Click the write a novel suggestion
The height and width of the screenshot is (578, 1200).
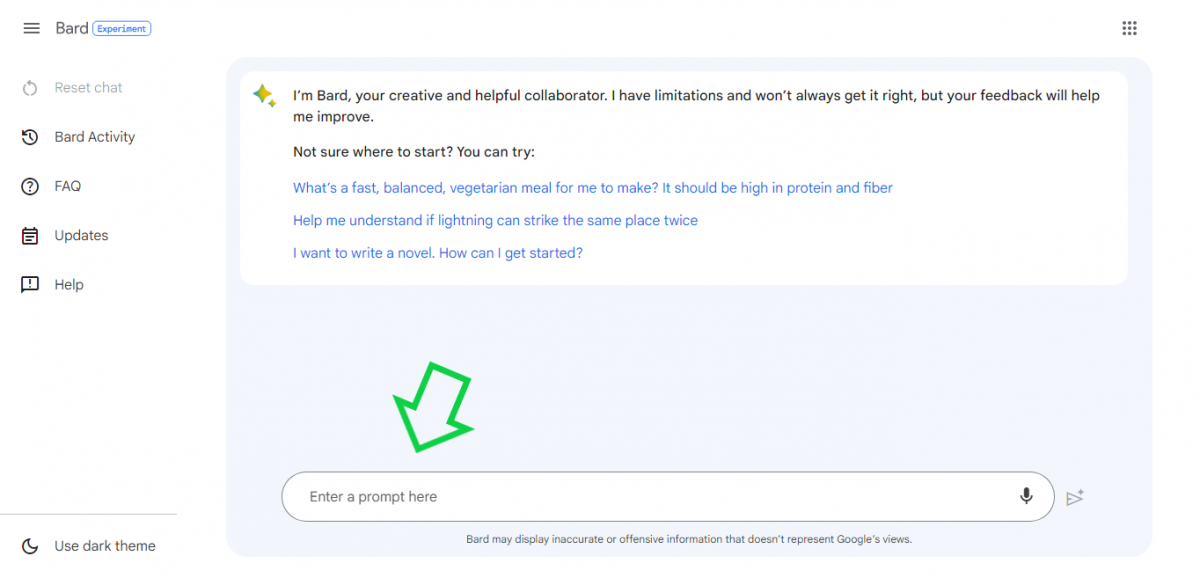point(437,253)
